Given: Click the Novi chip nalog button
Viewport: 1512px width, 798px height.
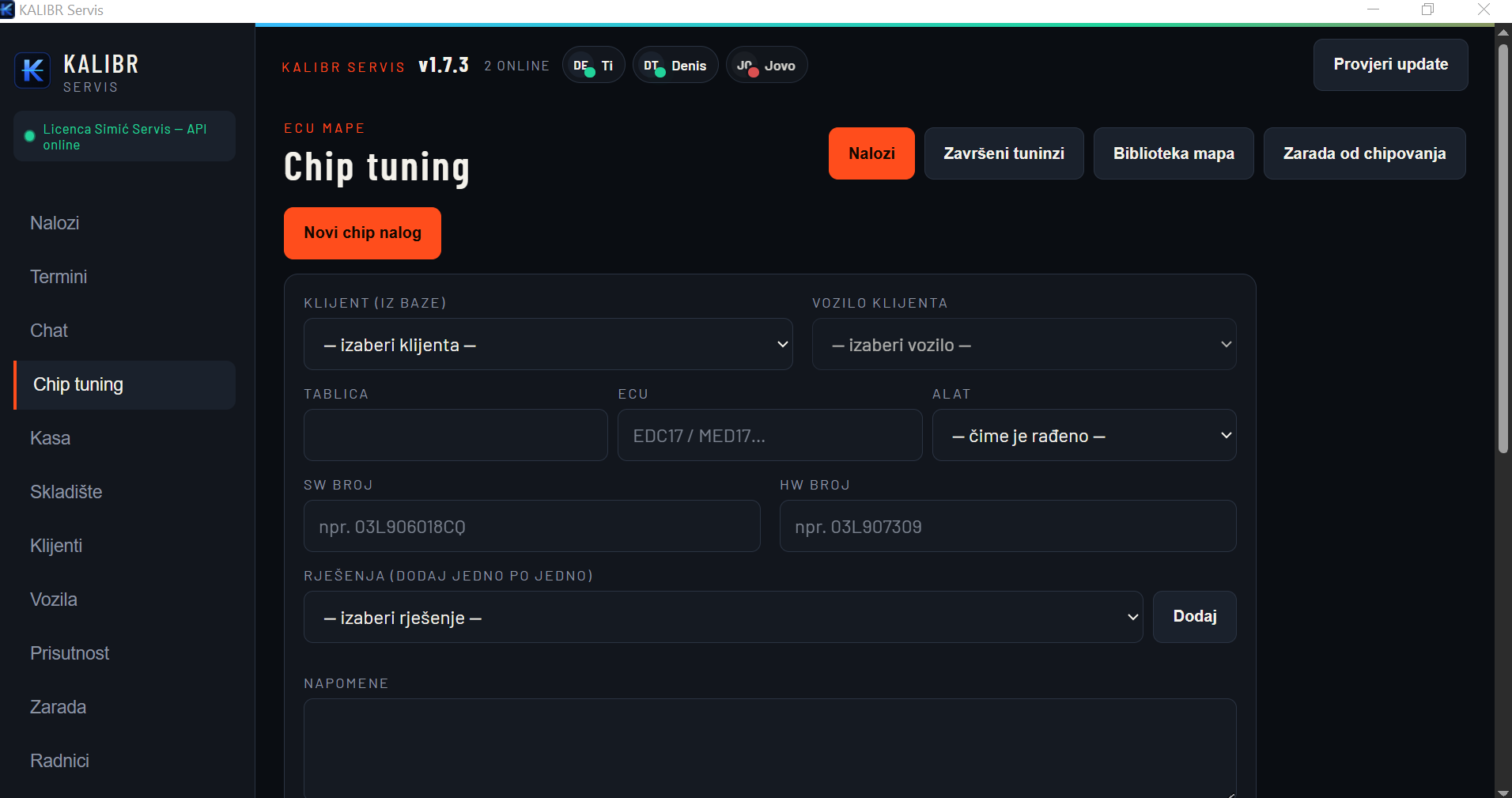Looking at the screenshot, I should 362,233.
